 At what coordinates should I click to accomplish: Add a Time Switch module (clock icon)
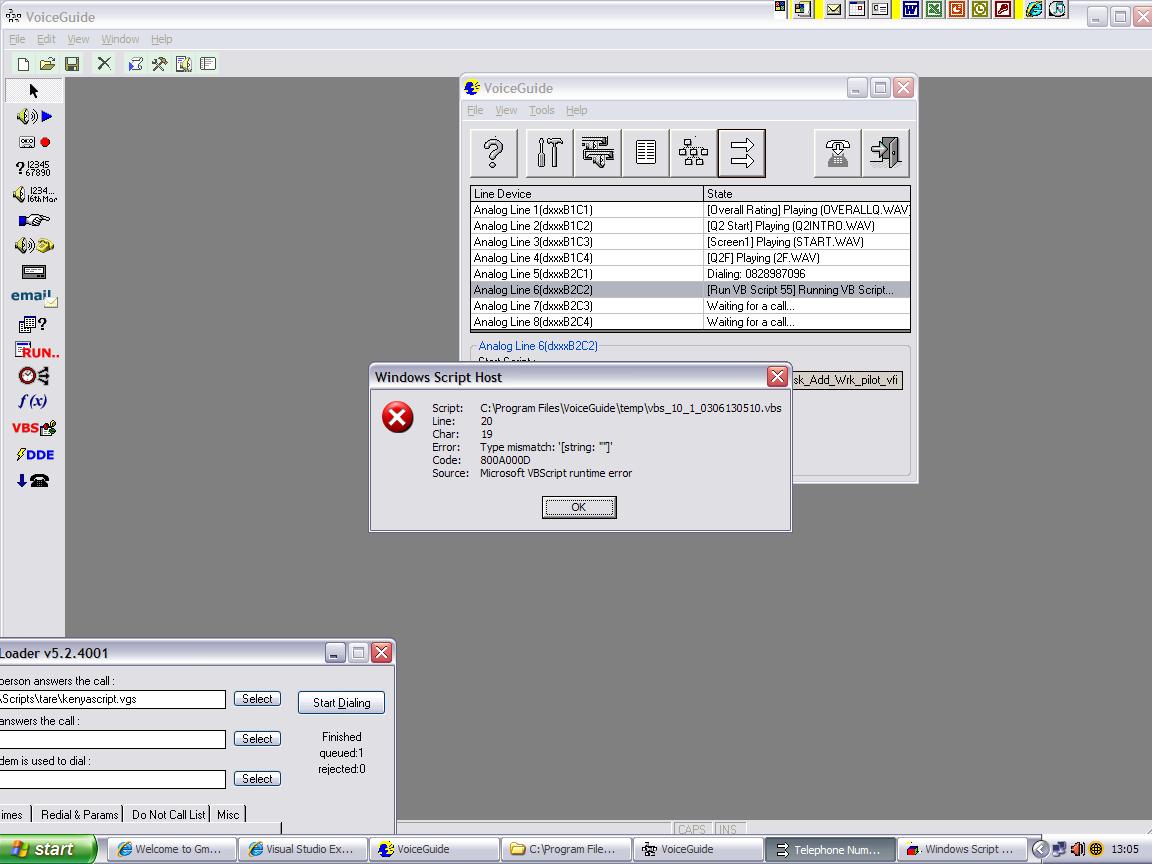(34, 376)
